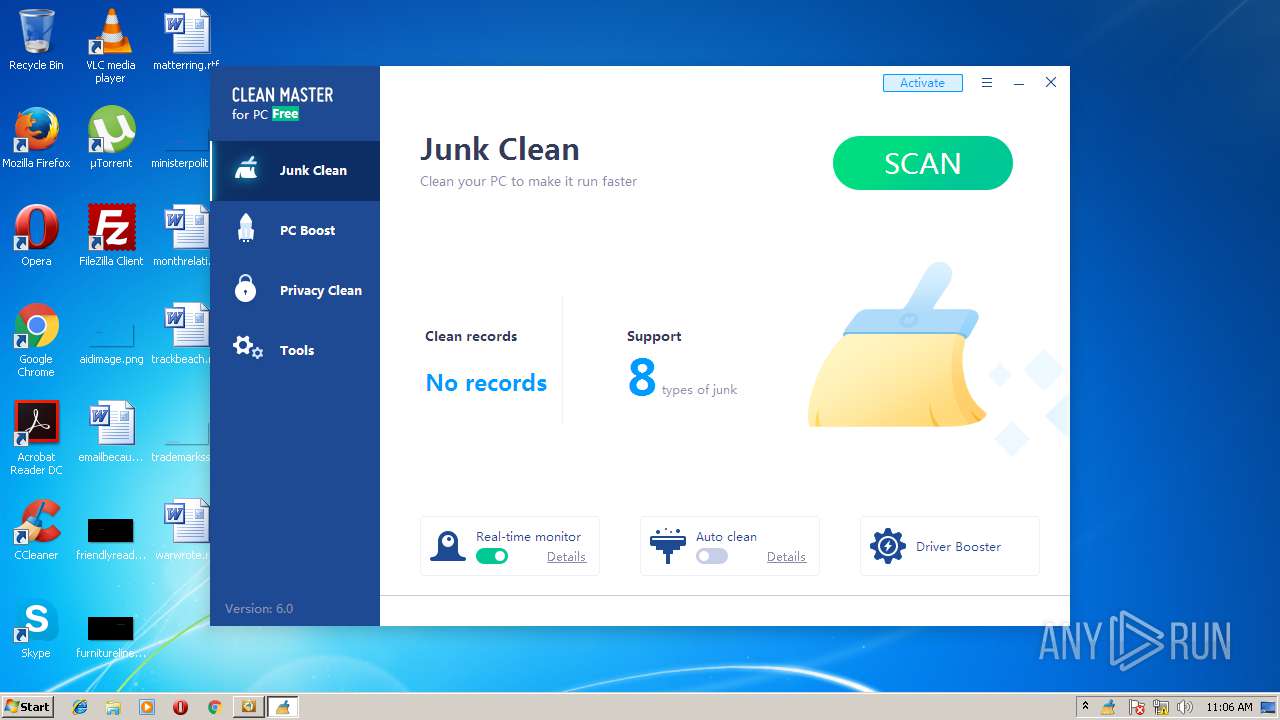
Task: Click the Auto clean brush icon
Action: (667, 546)
